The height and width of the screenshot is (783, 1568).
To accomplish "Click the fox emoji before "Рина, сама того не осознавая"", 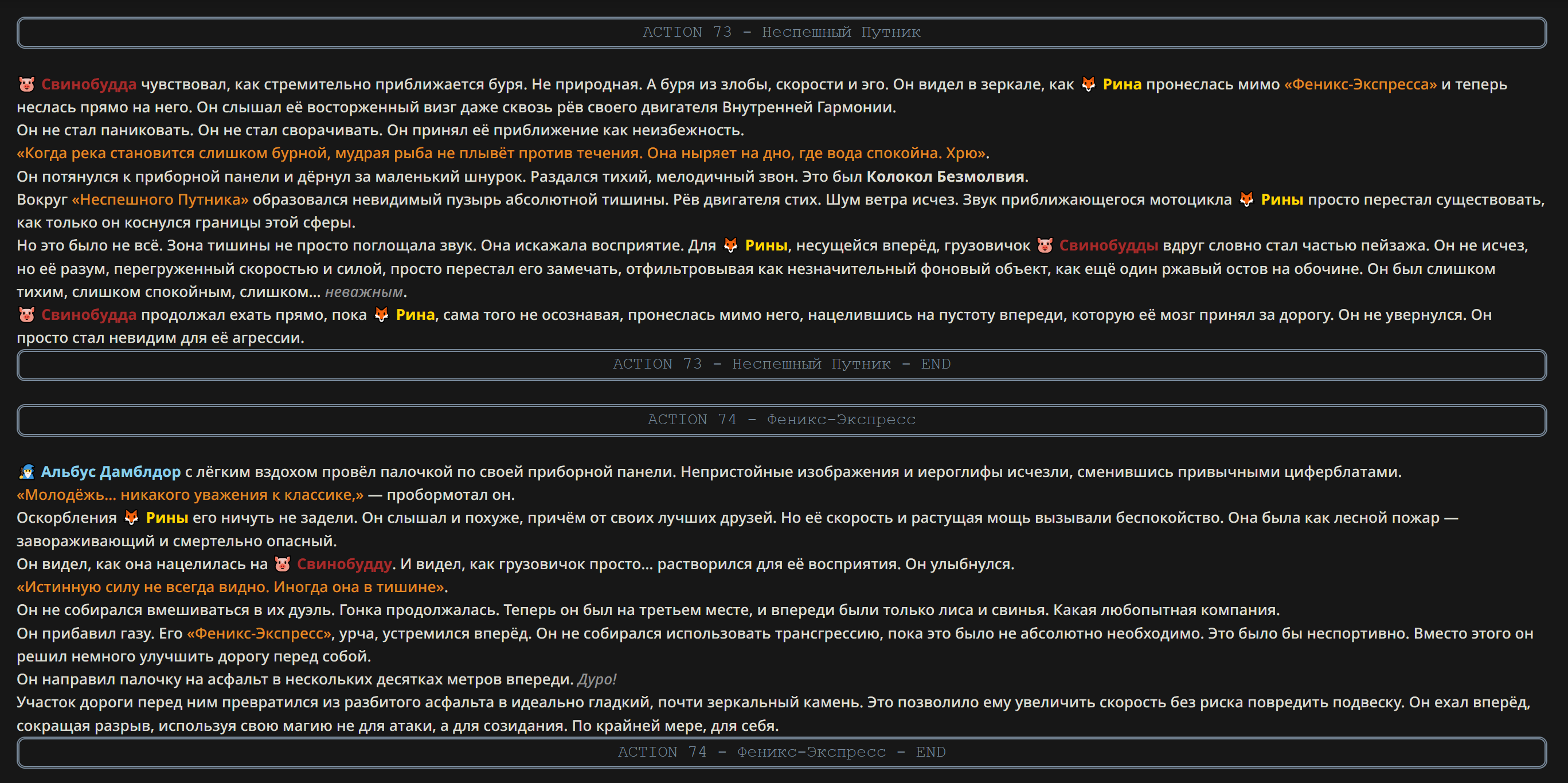I will pos(381,315).
